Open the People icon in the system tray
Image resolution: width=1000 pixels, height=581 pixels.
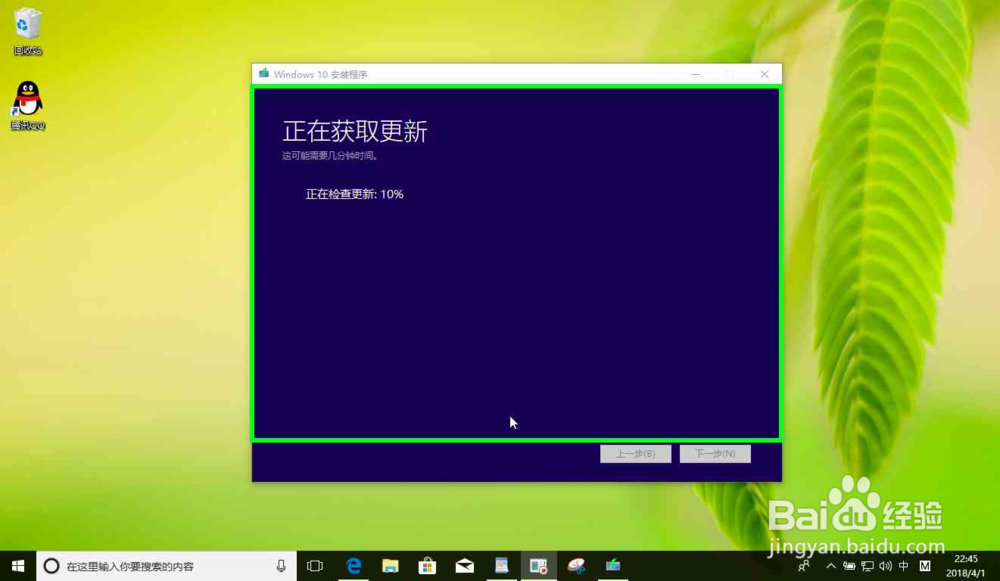803,565
